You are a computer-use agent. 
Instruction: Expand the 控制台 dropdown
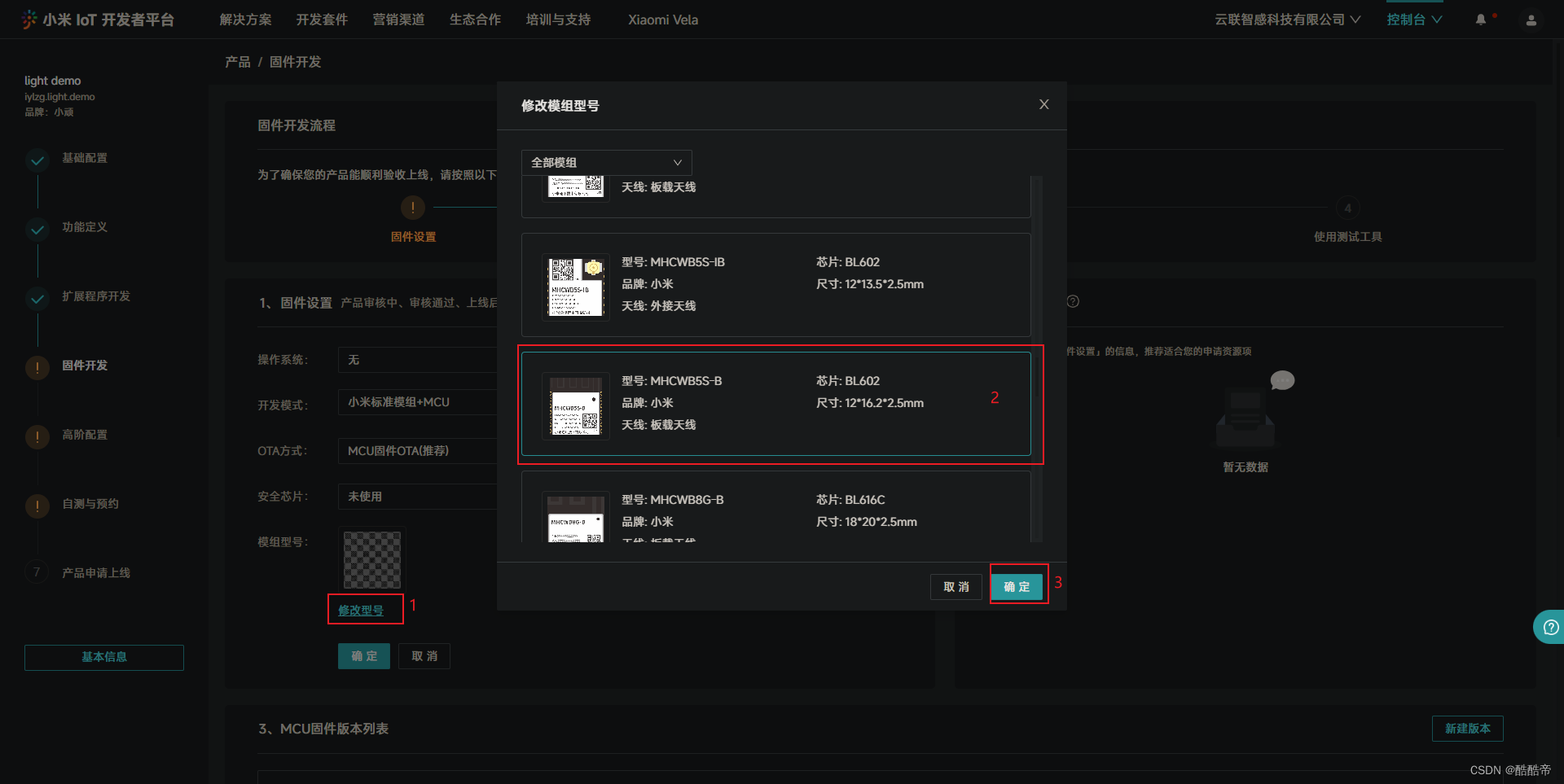pos(1414,20)
